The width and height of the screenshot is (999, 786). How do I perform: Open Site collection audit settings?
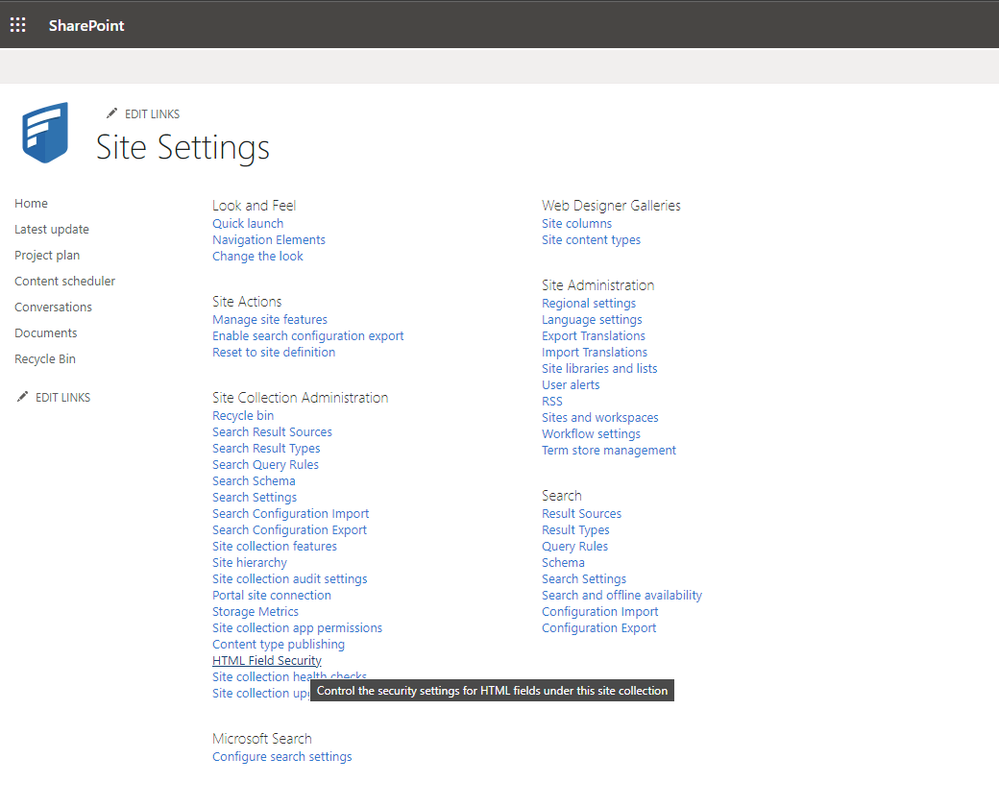[x=290, y=579]
